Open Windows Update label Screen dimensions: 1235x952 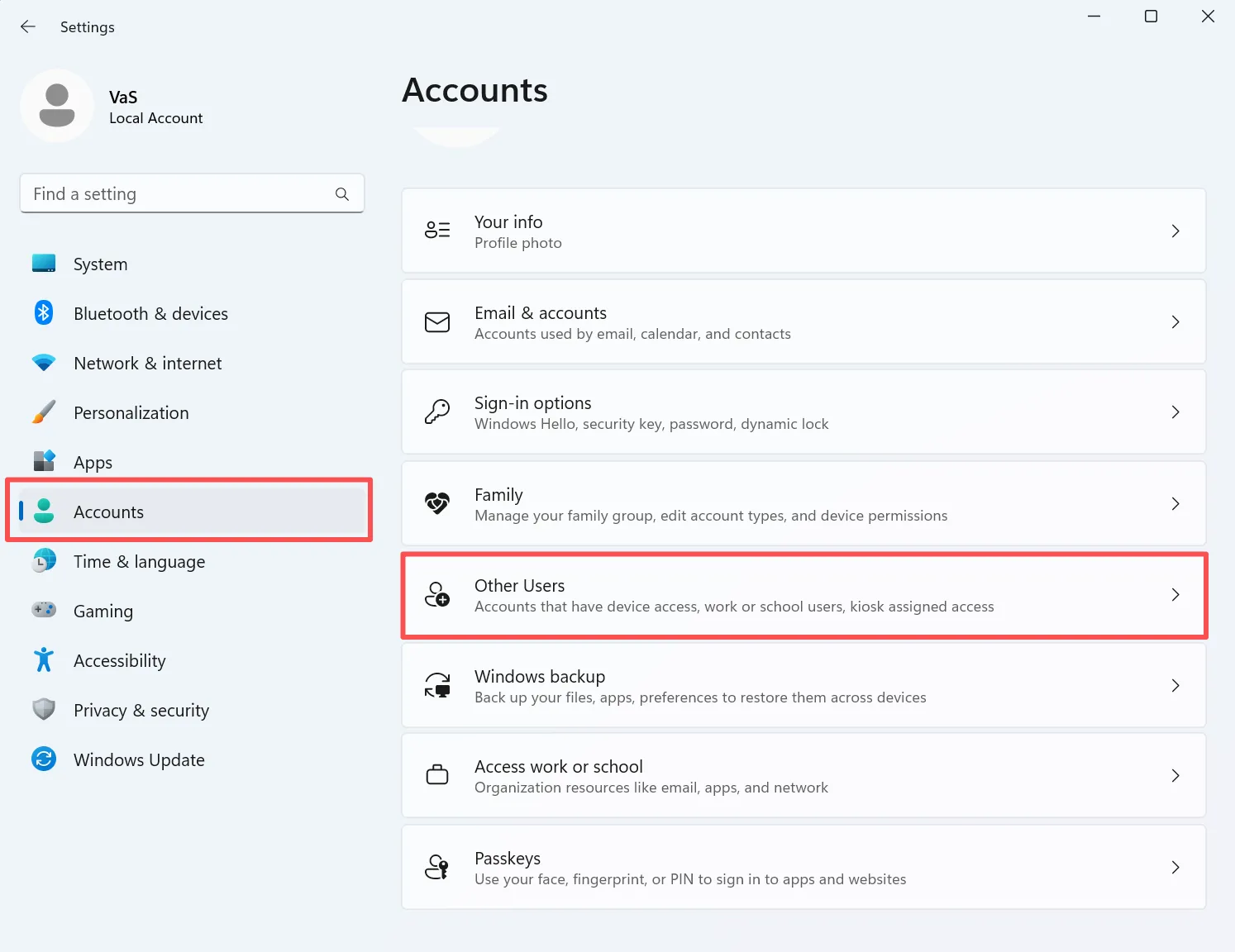point(139,760)
